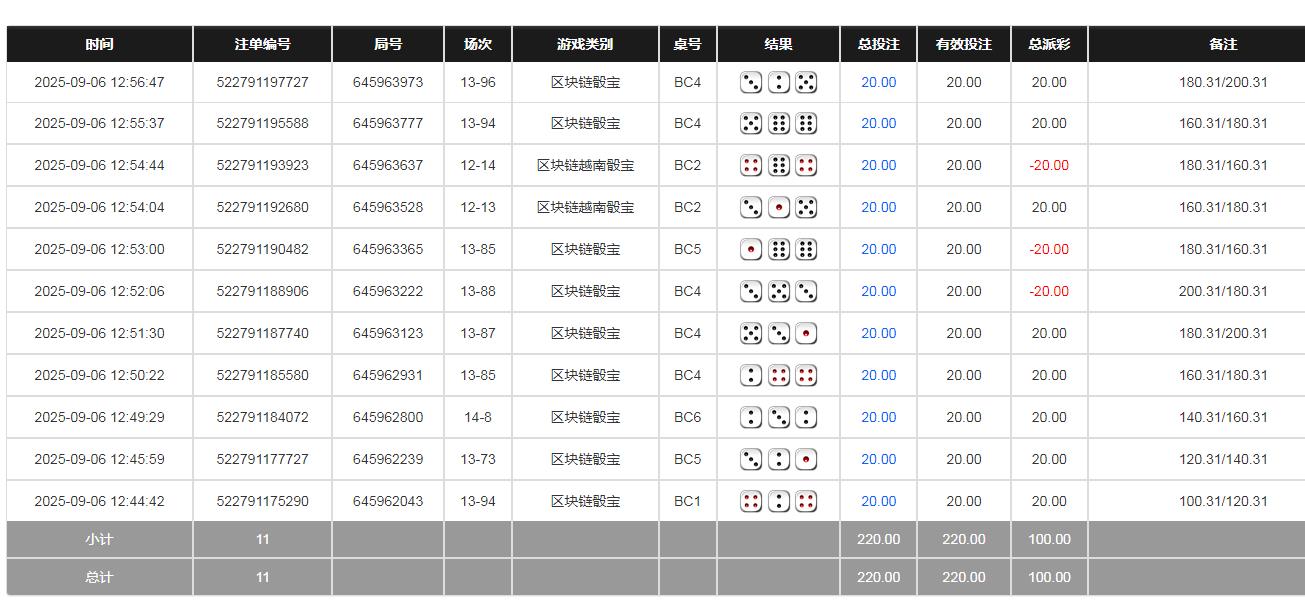
Task: Click the first six-dot die for bet 522791195588
Action: (x=780, y=124)
